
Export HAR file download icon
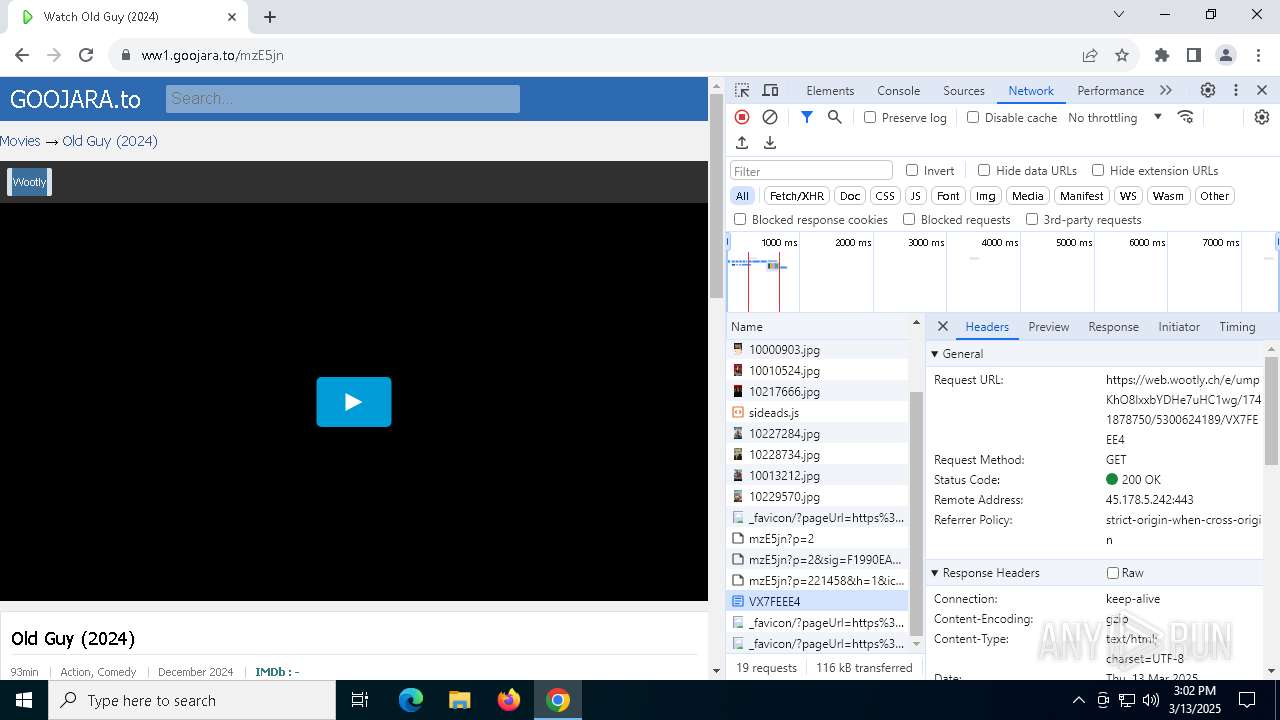[770, 143]
